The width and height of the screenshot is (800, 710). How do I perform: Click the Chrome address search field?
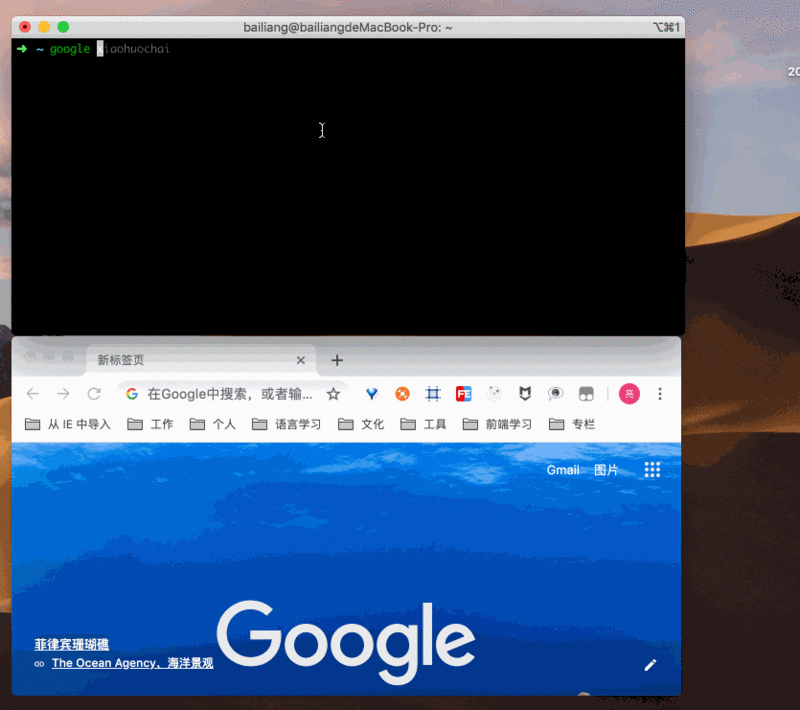230,394
